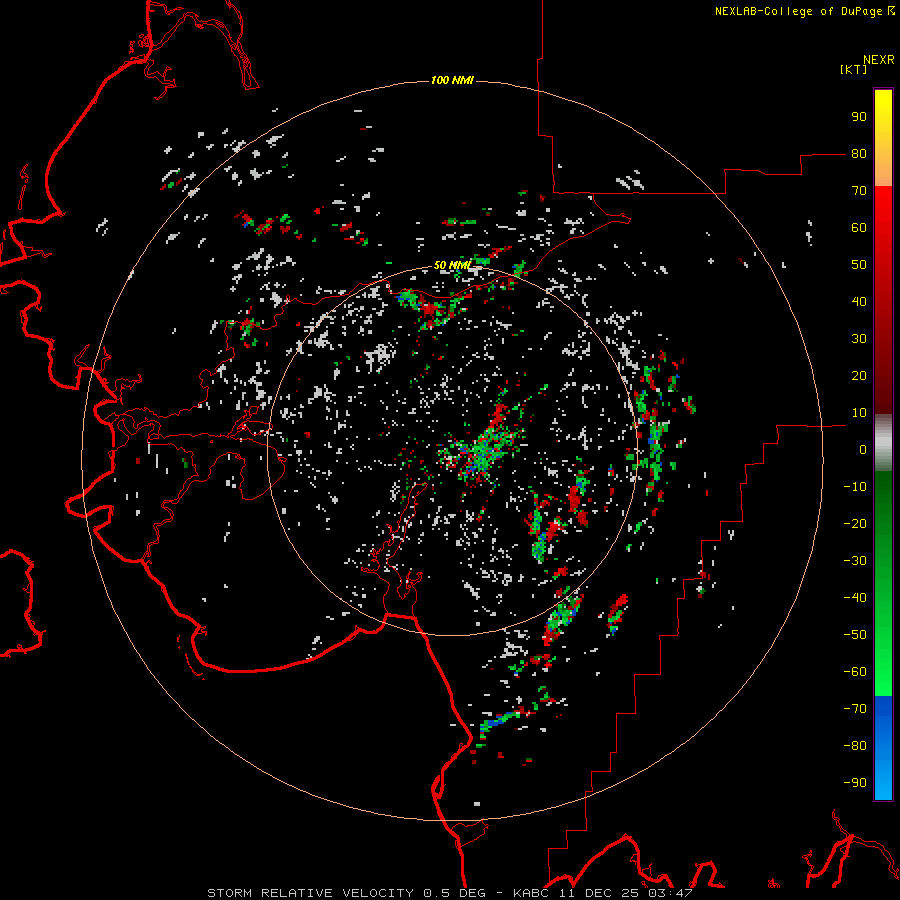
Task: Click the 50 value on the velocity scale
Action: (x=859, y=265)
